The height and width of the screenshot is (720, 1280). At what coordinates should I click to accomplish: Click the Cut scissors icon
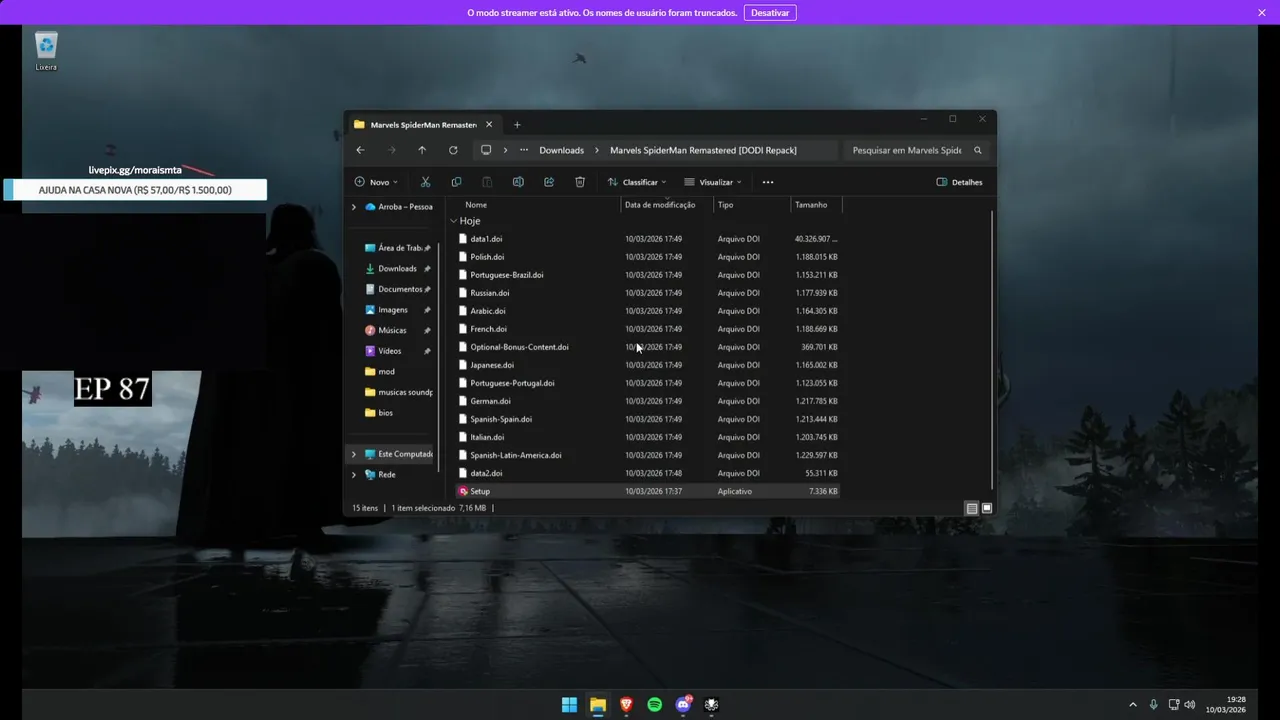tap(425, 182)
